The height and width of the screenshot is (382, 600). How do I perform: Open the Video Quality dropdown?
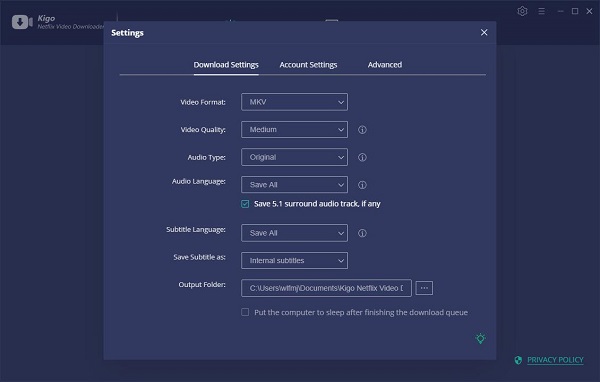[x=294, y=130]
